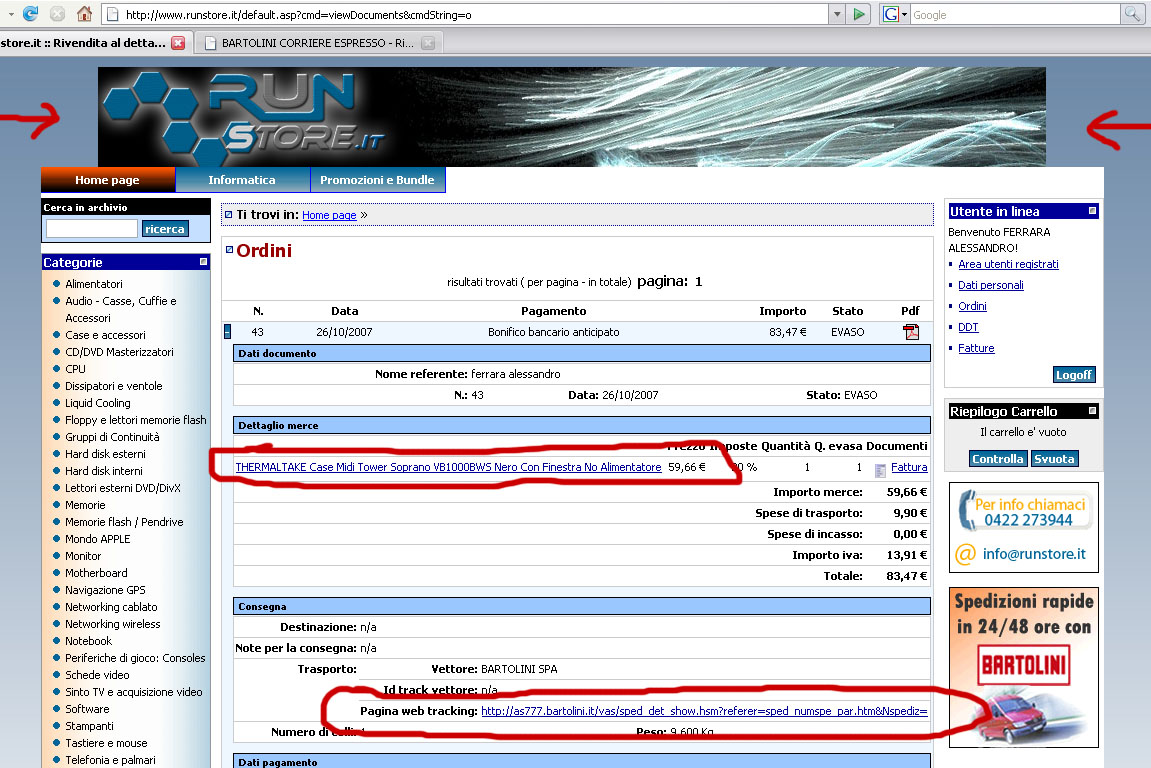Click the Logoff button
Screen dimensions: 1151x768
pyautogui.click(x=1073, y=374)
